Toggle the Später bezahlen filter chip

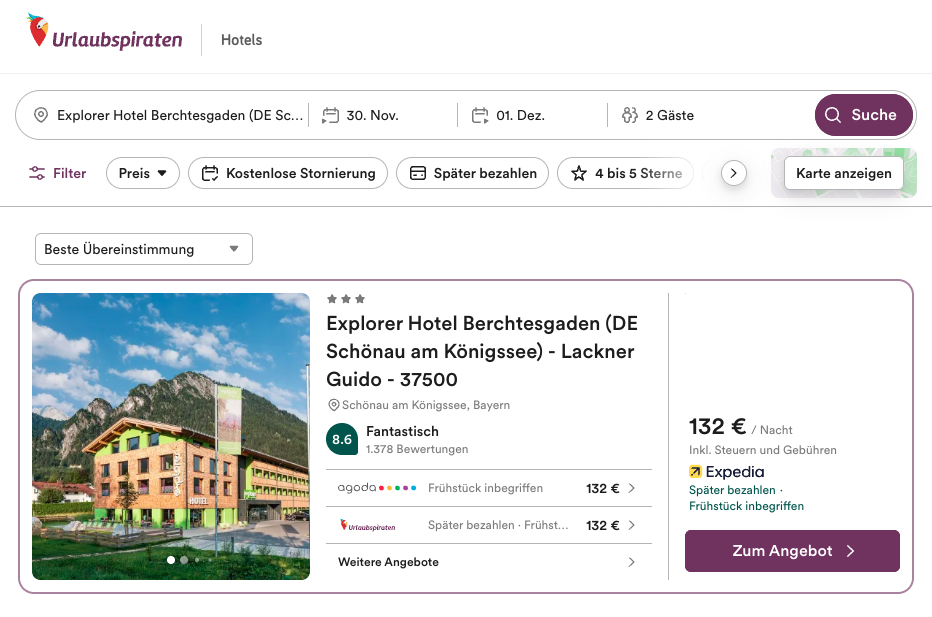click(472, 173)
